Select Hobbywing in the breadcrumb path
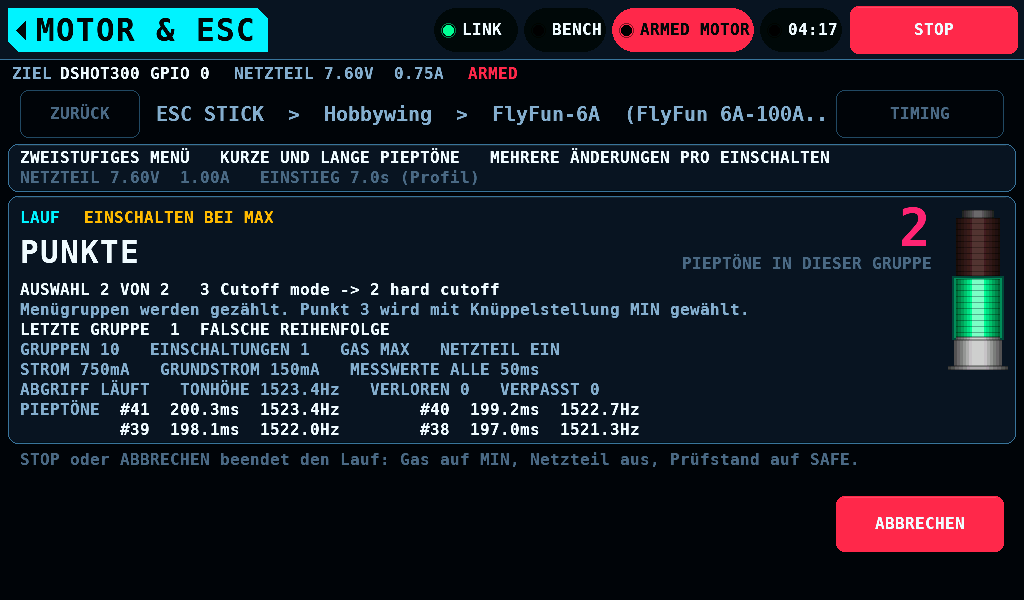The image size is (1024, 600). (377, 115)
